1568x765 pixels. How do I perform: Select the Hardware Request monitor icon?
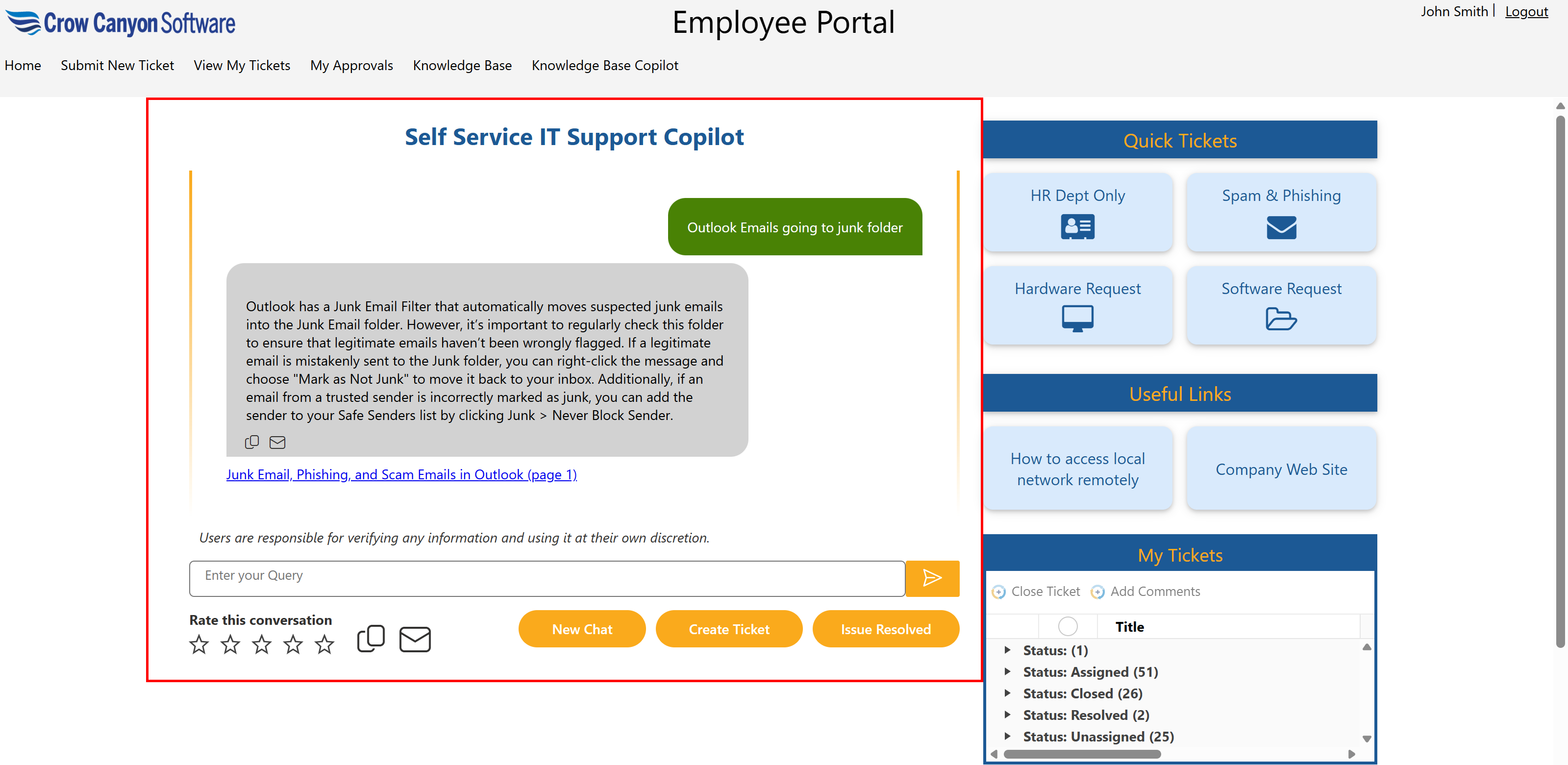coord(1077,318)
